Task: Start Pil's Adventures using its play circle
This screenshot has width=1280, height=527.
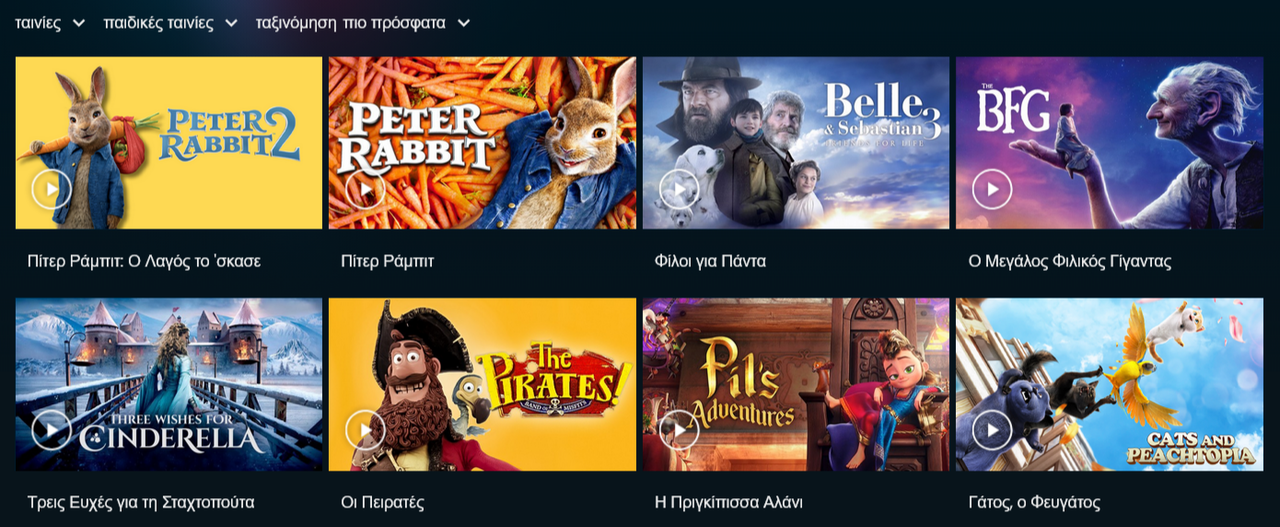Action: tap(679, 430)
